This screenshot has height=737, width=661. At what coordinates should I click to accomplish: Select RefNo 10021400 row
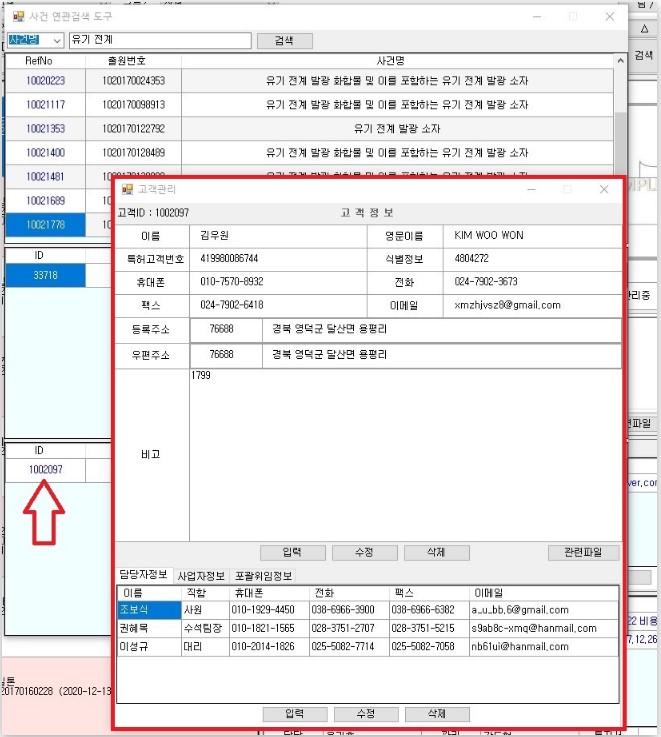[x=46, y=153]
